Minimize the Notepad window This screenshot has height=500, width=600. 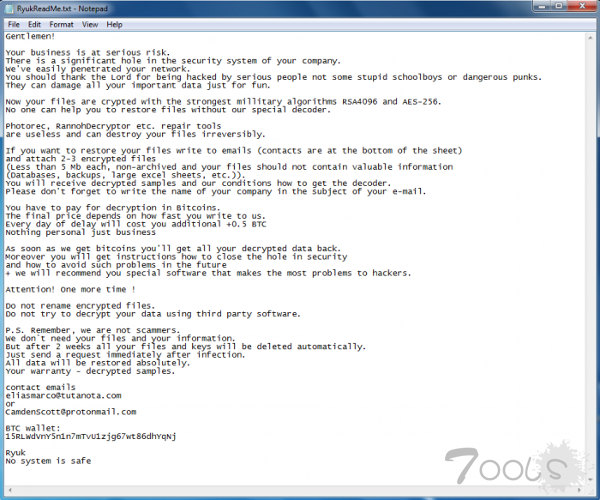click(543, 6)
